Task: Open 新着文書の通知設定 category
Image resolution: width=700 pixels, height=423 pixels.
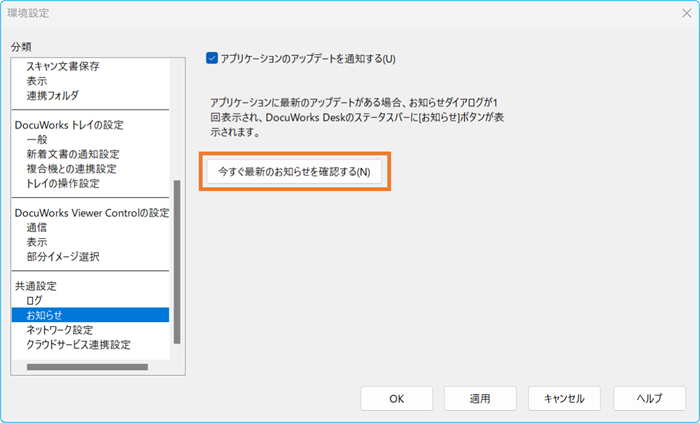Action: point(72,155)
